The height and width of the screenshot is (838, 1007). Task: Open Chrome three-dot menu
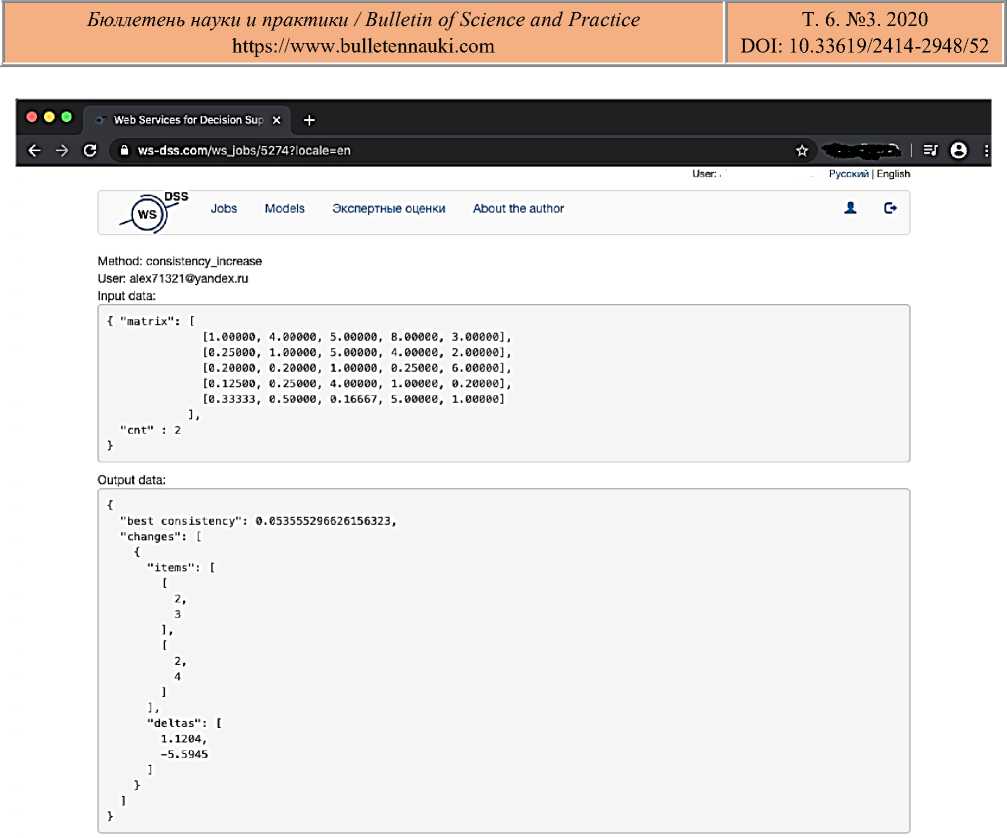click(986, 150)
